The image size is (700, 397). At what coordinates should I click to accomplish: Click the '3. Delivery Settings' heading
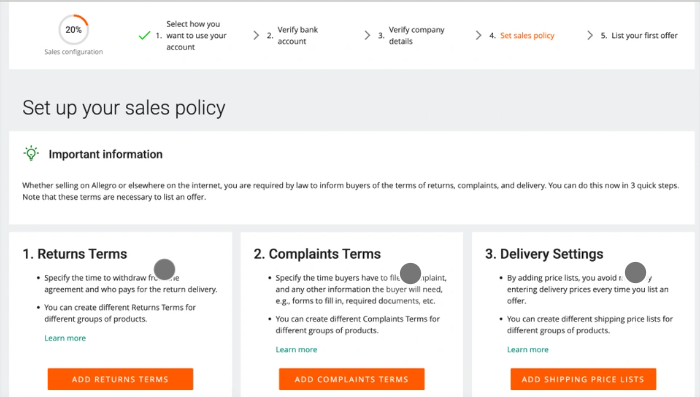click(x=544, y=254)
